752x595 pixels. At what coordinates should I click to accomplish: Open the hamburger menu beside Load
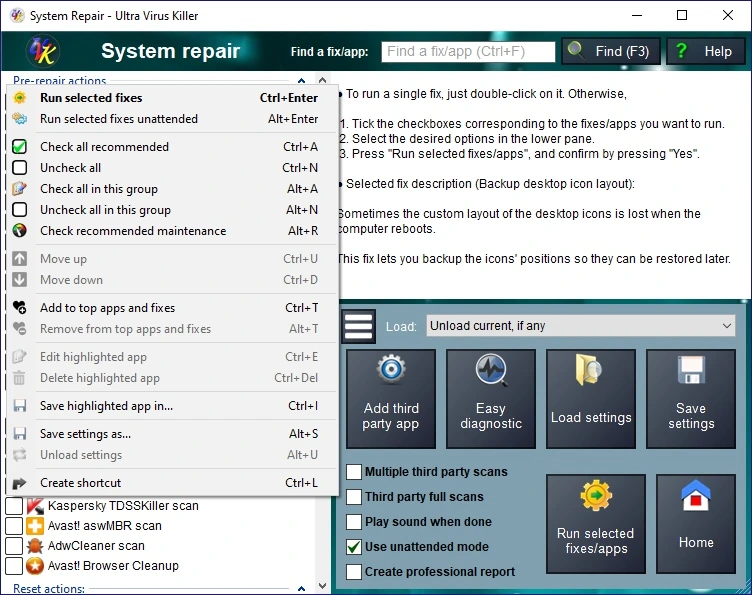pos(358,326)
